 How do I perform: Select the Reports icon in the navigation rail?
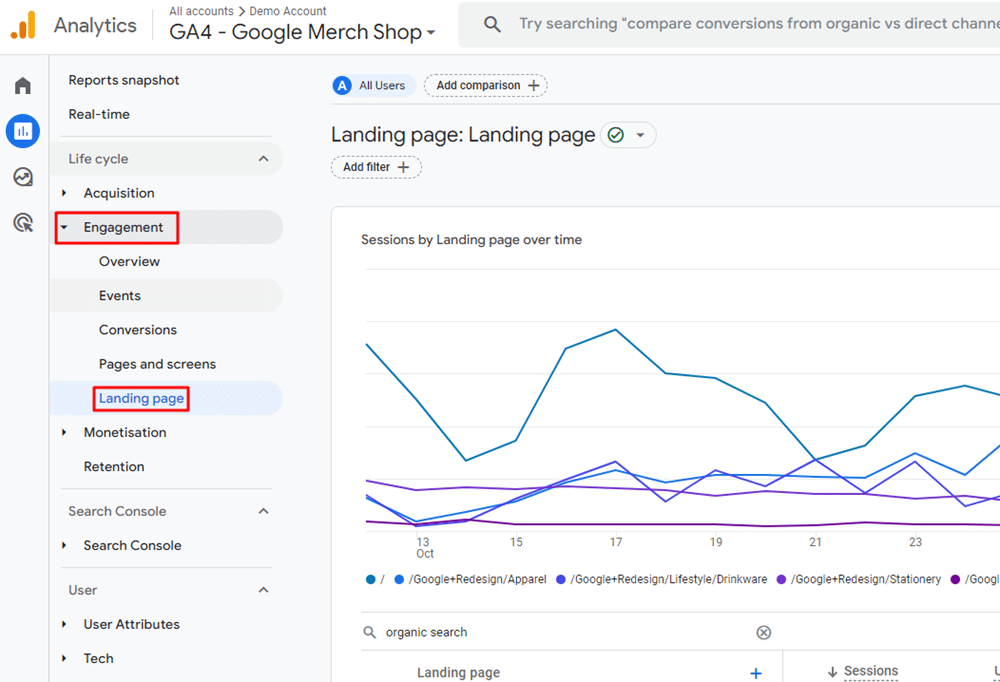click(x=22, y=131)
